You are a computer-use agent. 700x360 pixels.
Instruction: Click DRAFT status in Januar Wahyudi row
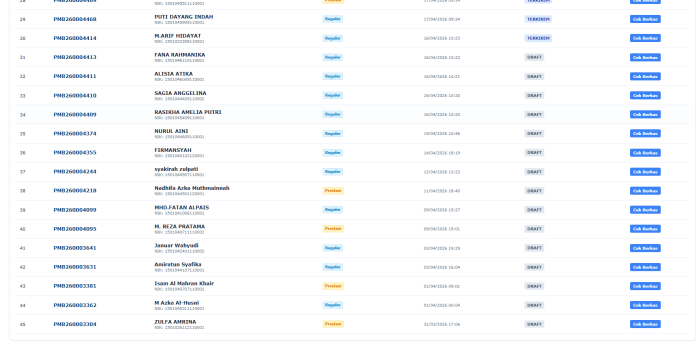tap(534, 248)
